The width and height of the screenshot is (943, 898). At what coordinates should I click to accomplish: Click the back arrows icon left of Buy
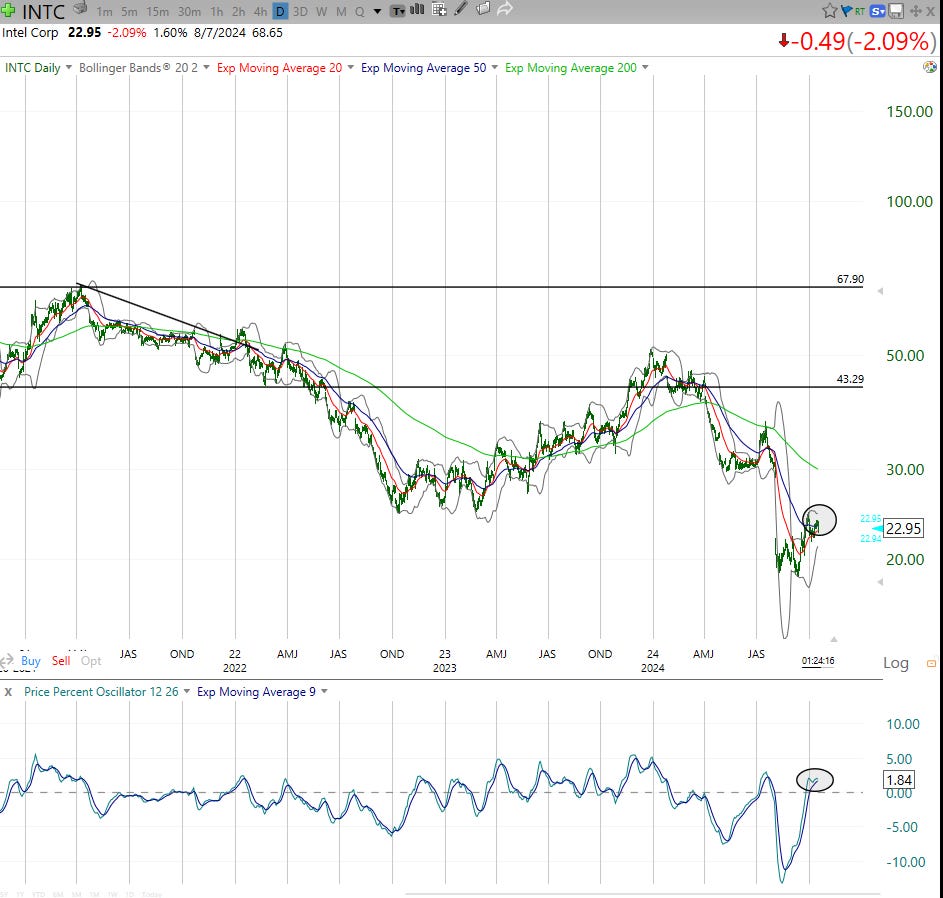(x=7, y=660)
